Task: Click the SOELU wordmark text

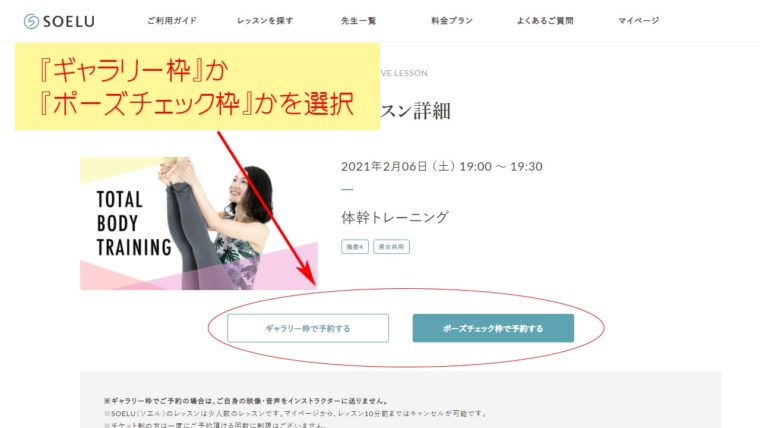Action: coord(69,21)
